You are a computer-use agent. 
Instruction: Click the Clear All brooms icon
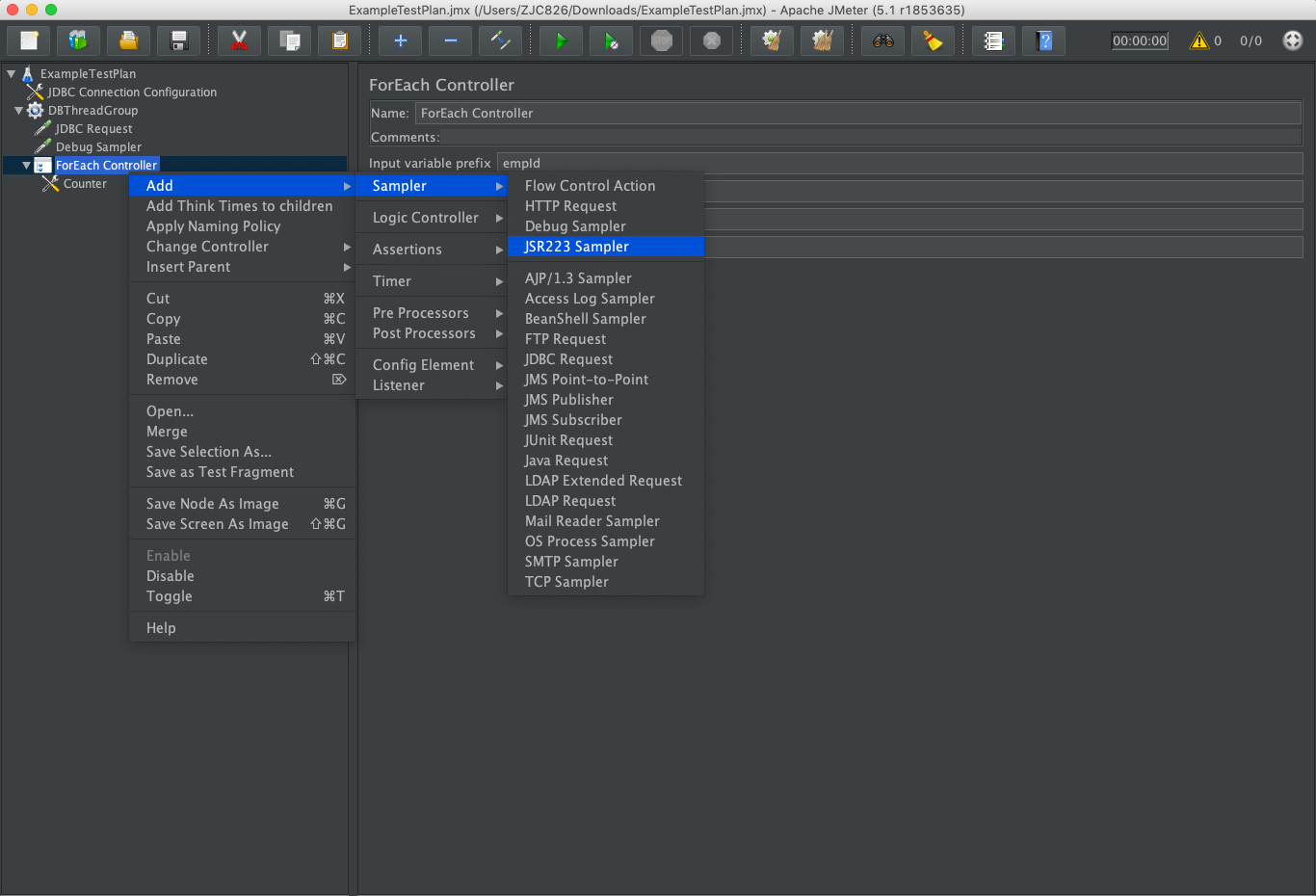pyautogui.click(x=823, y=40)
